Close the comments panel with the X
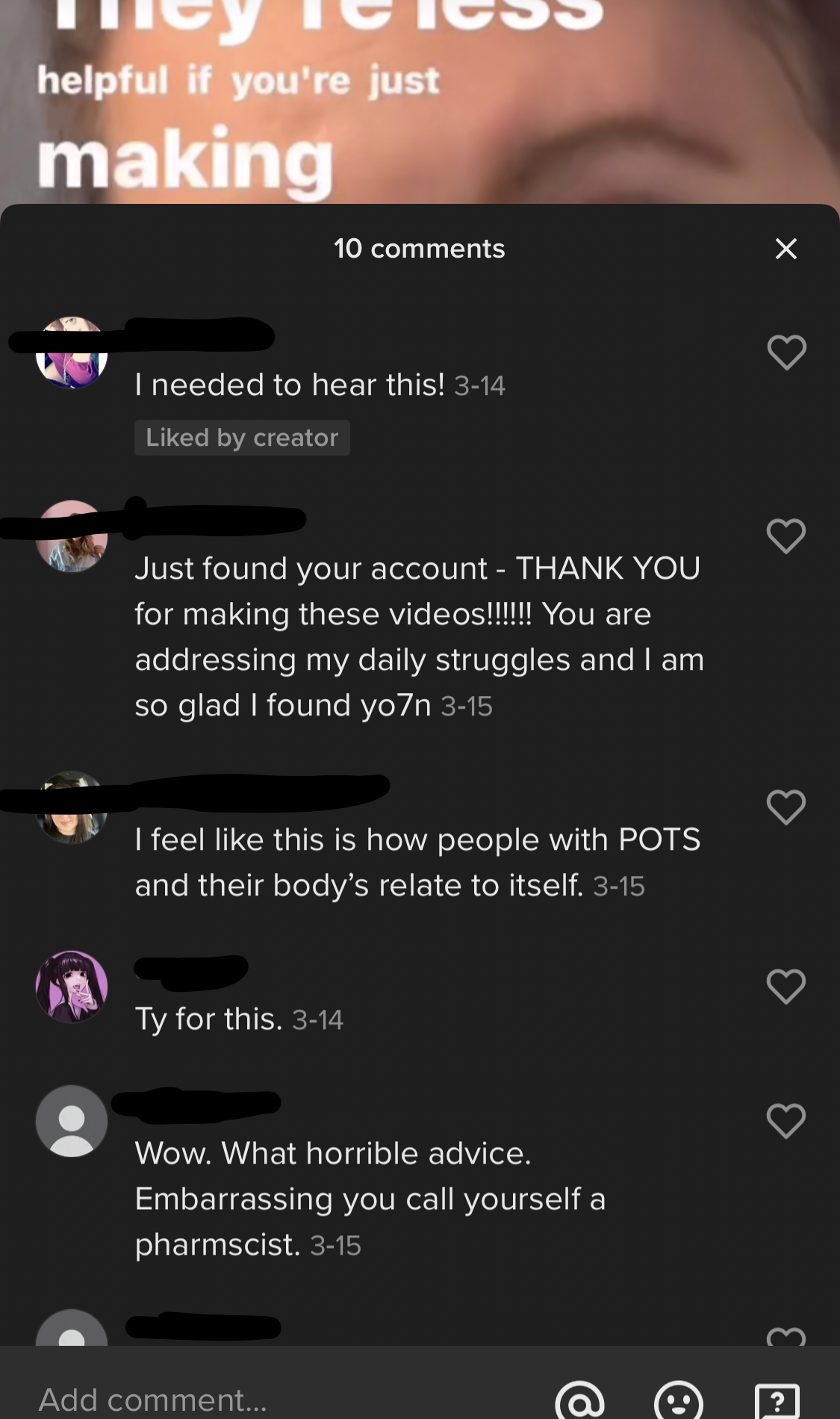 (x=786, y=249)
